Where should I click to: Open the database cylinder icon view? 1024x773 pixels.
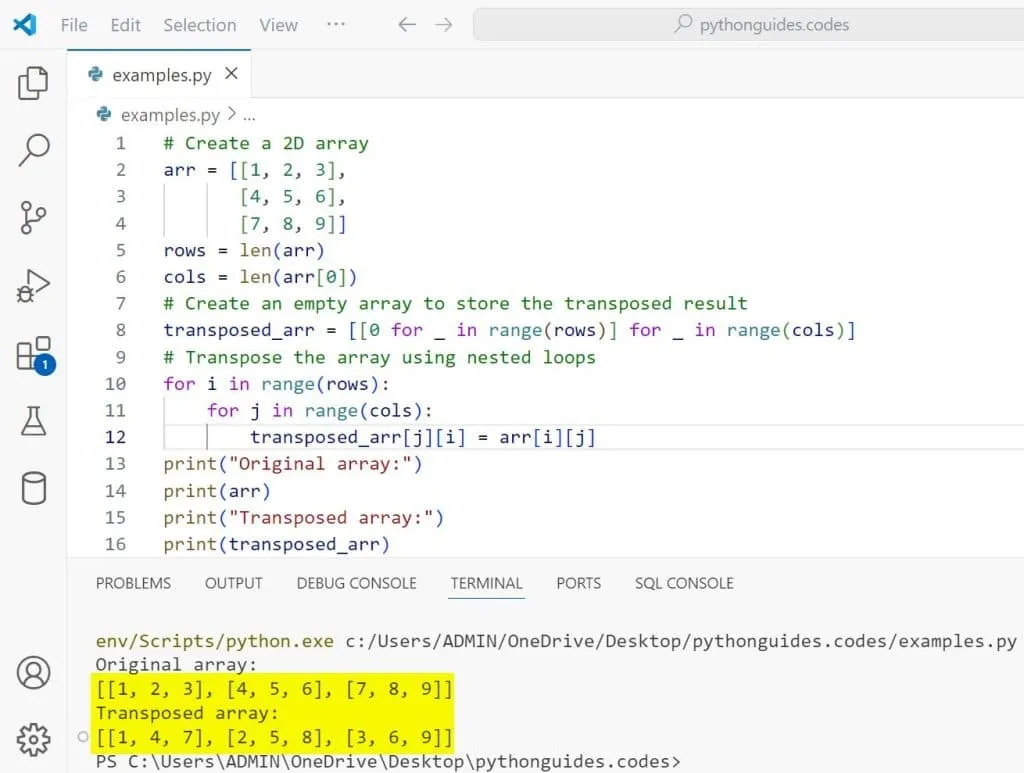[x=33, y=489]
